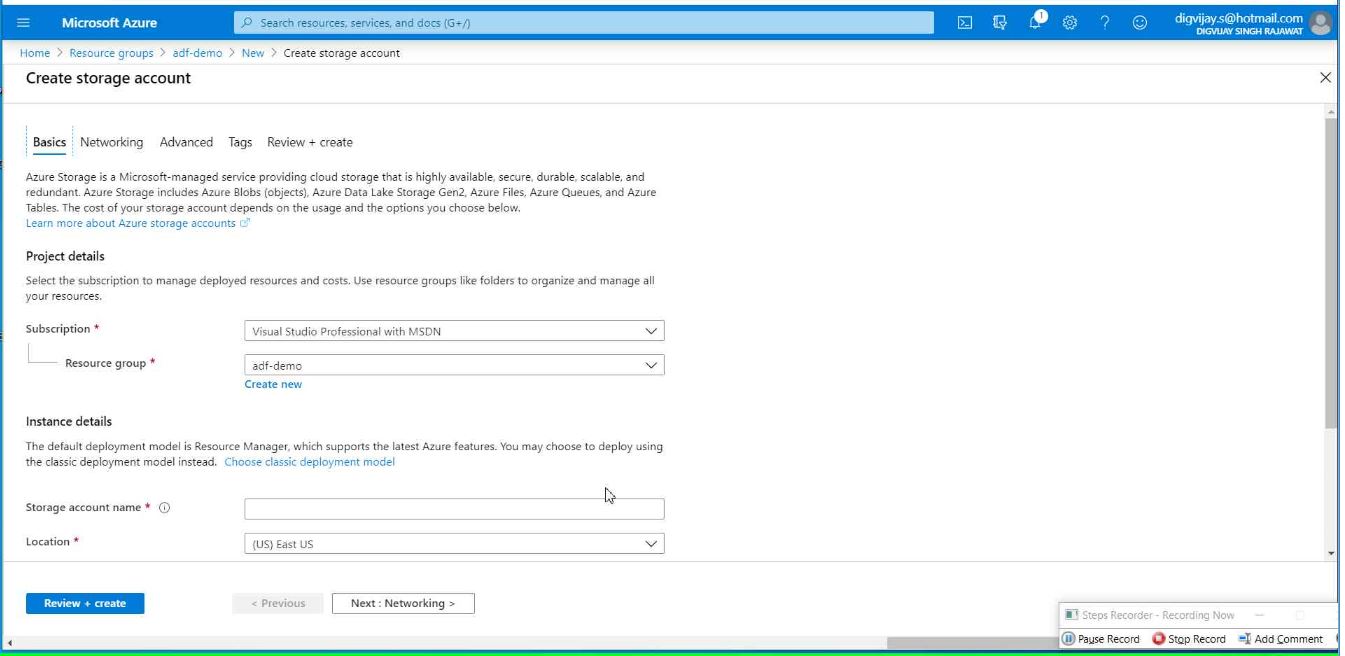Click the Microsoft Azure home title
Screen dimensions: 1345x656
[x=109, y=22]
